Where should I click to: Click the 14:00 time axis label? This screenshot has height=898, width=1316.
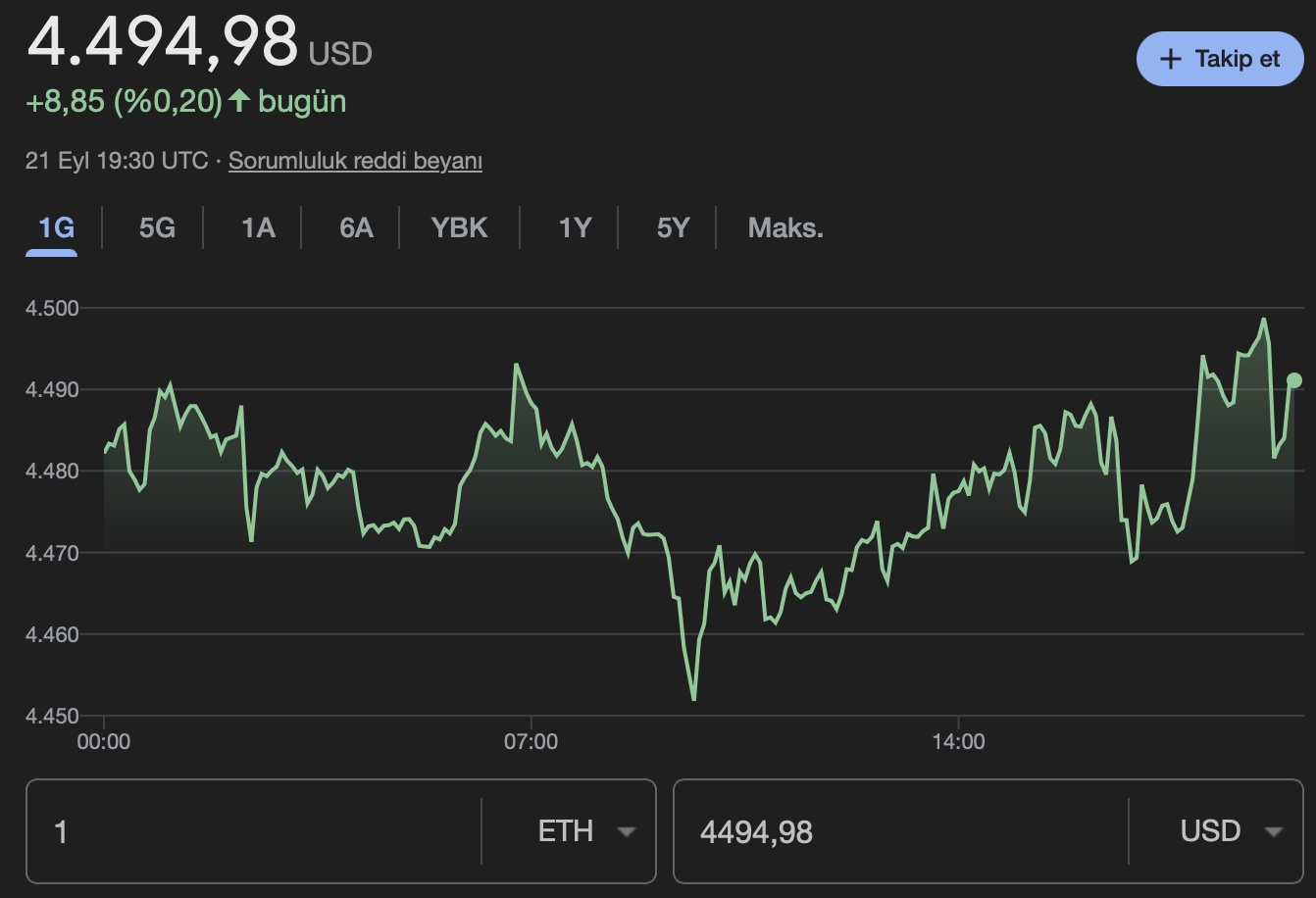click(958, 742)
